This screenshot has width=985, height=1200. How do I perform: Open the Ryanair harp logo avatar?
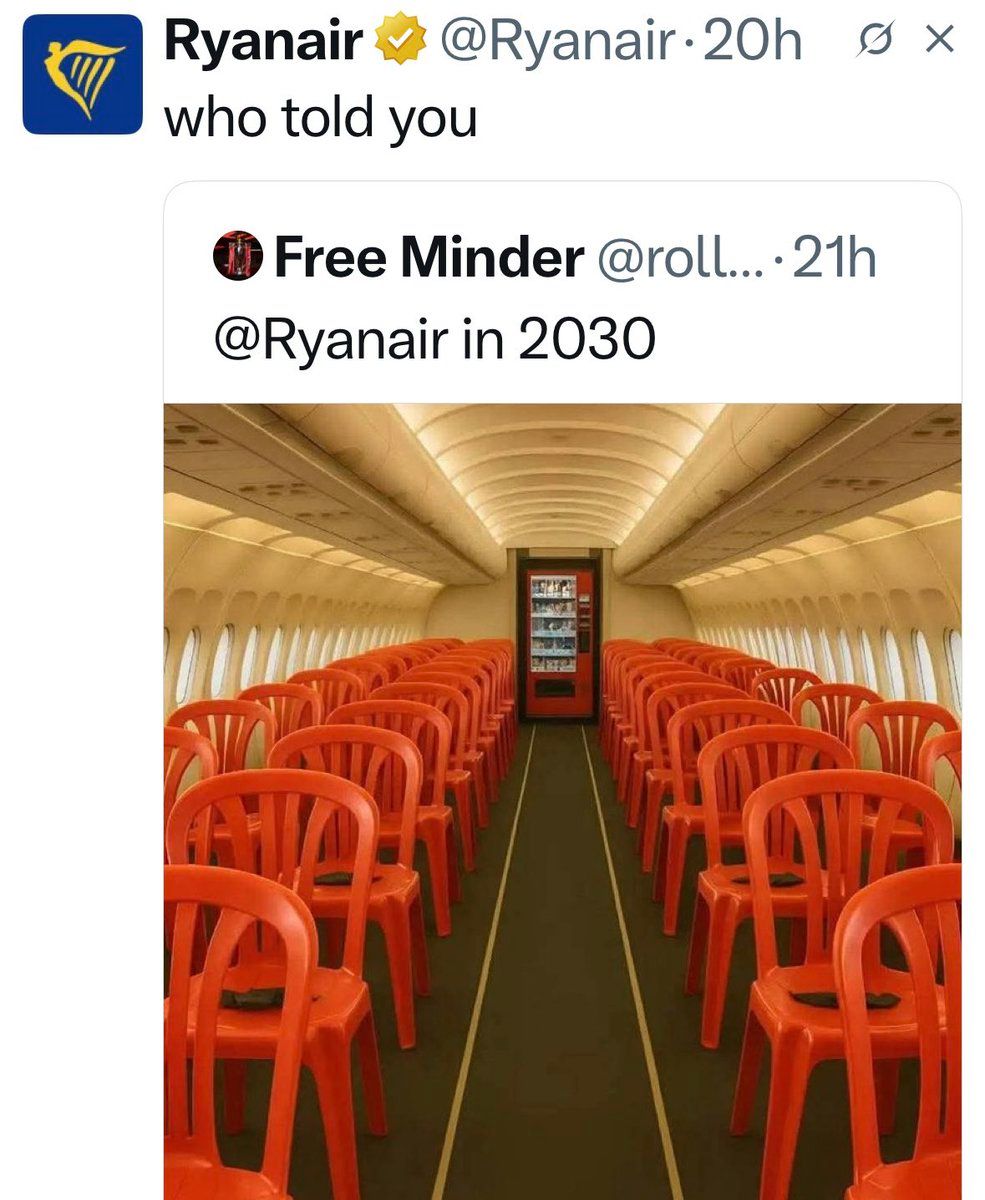coord(82,74)
